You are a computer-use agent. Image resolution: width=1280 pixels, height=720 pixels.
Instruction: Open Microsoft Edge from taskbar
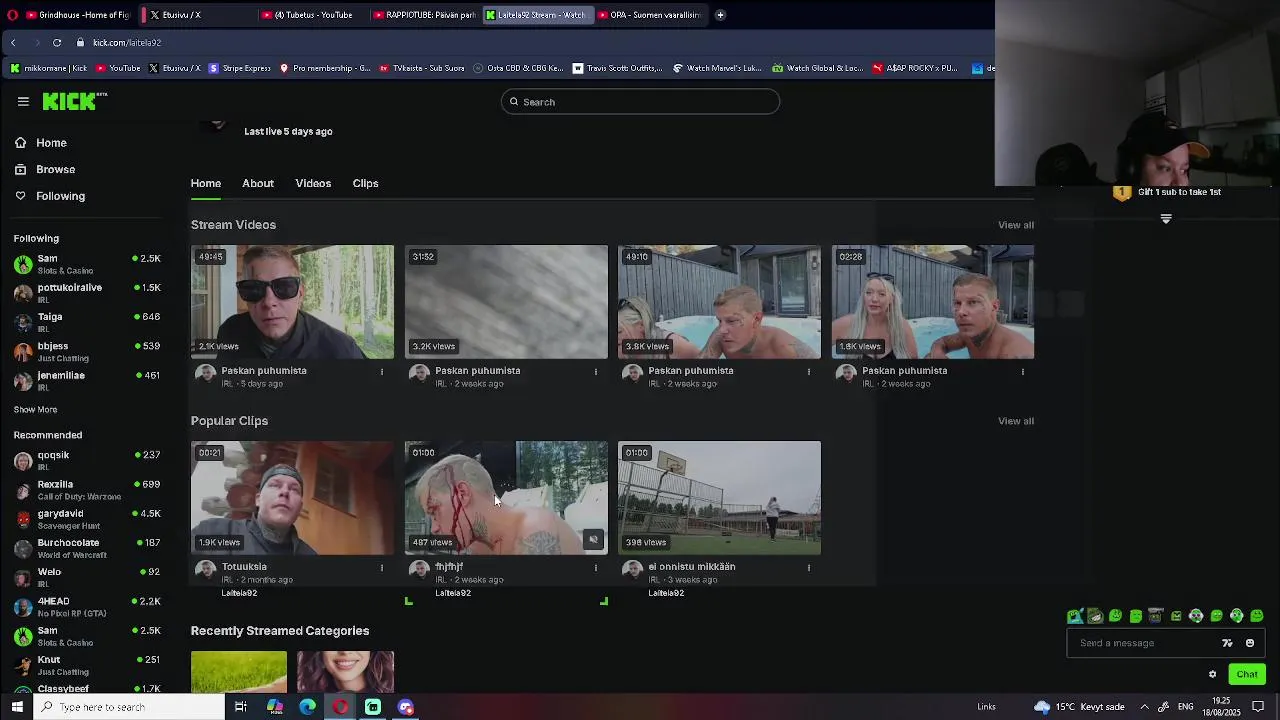click(308, 707)
